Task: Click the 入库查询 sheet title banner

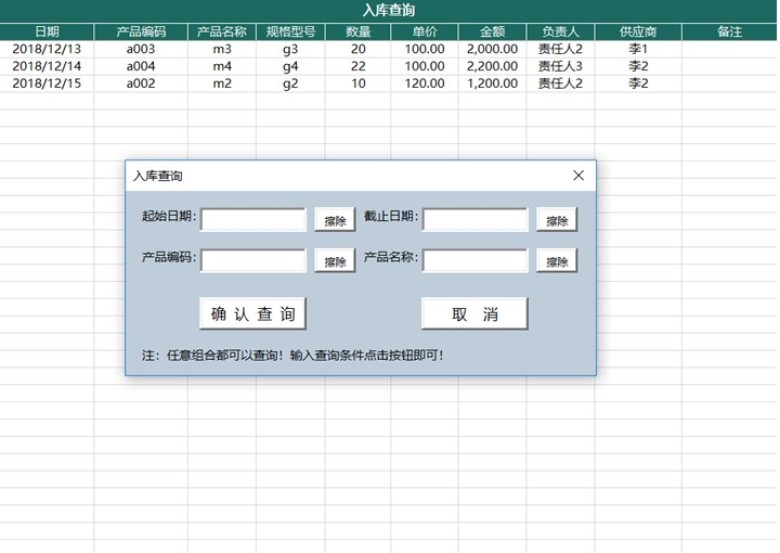Action: point(389,10)
